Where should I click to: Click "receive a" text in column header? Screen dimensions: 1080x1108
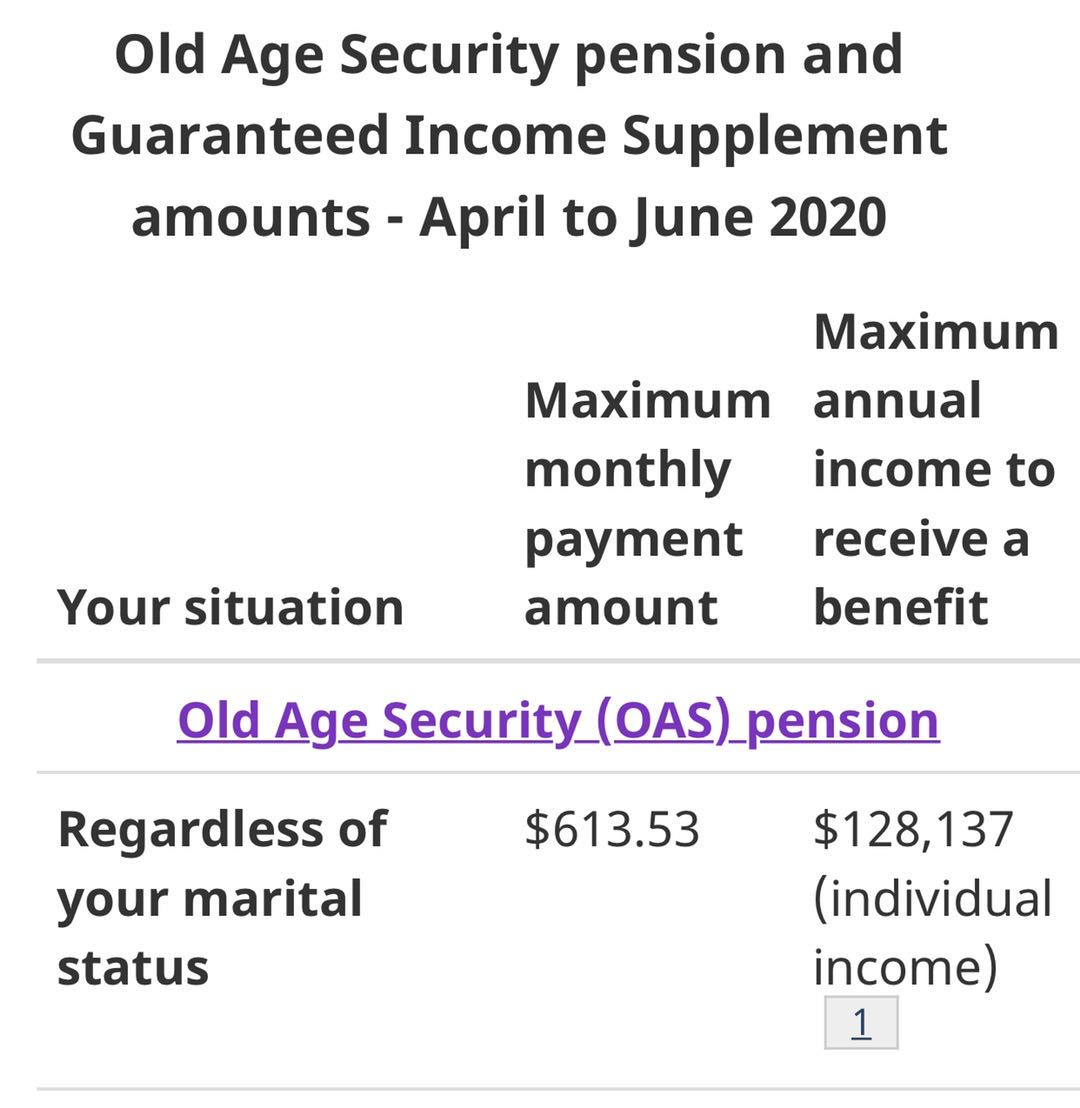pyautogui.click(x=920, y=539)
